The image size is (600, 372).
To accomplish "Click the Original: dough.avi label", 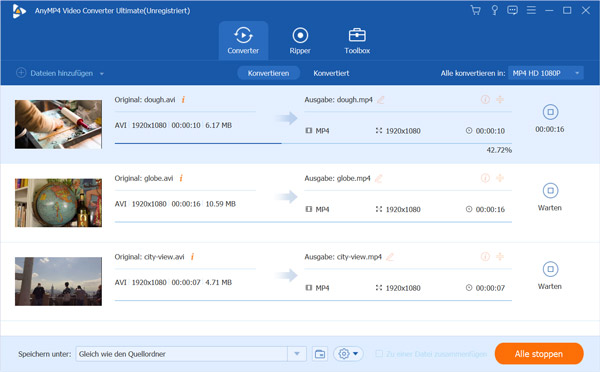I will pos(145,100).
